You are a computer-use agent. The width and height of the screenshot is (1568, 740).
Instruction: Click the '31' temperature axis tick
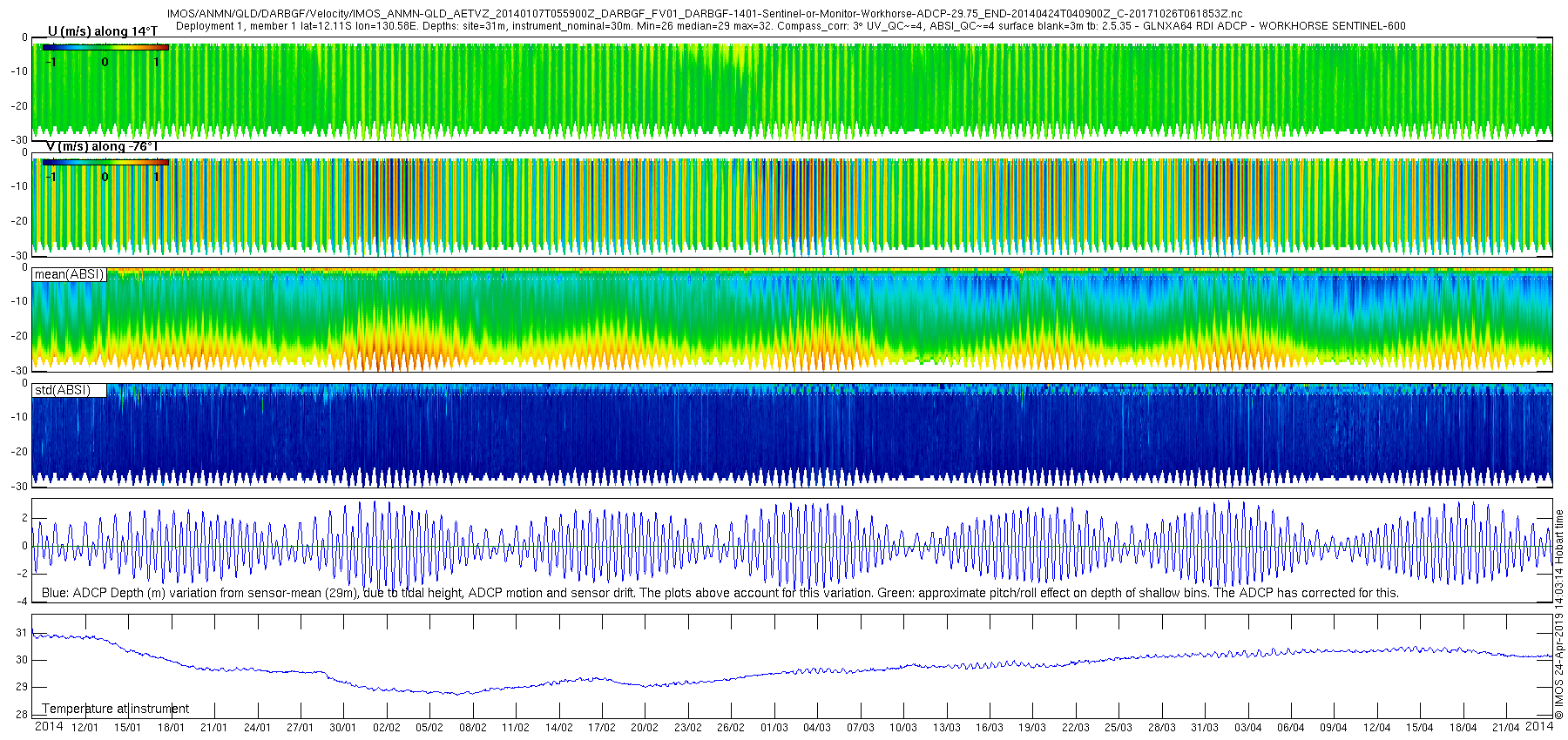pos(22,633)
